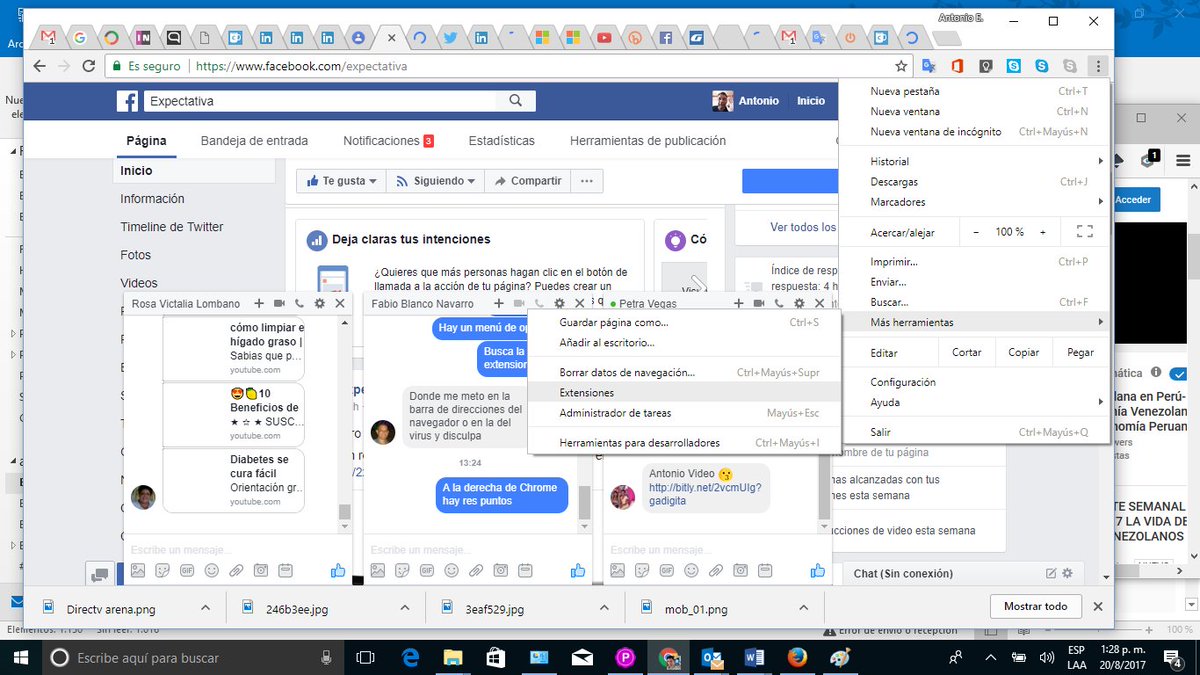Screen dimensions: 1200x675
Task: Open options caret for 3eaf529.jpg download
Action: (x=603, y=607)
